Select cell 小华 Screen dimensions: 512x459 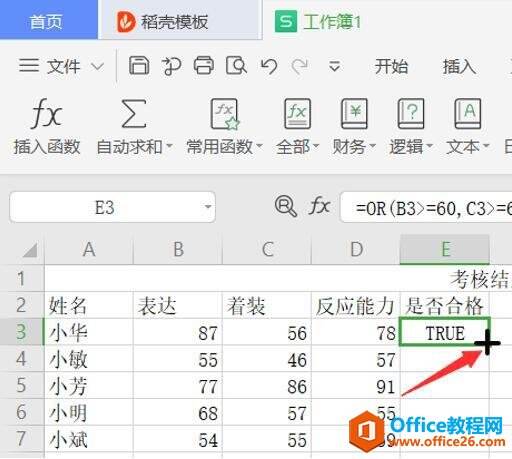coord(89,332)
